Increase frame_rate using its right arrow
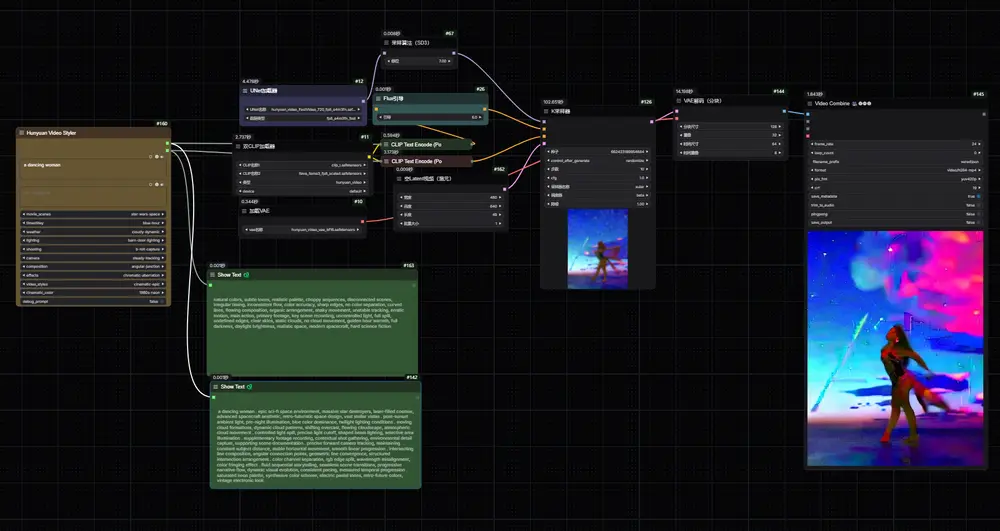The image size is (1000, 531). [979, 144]
